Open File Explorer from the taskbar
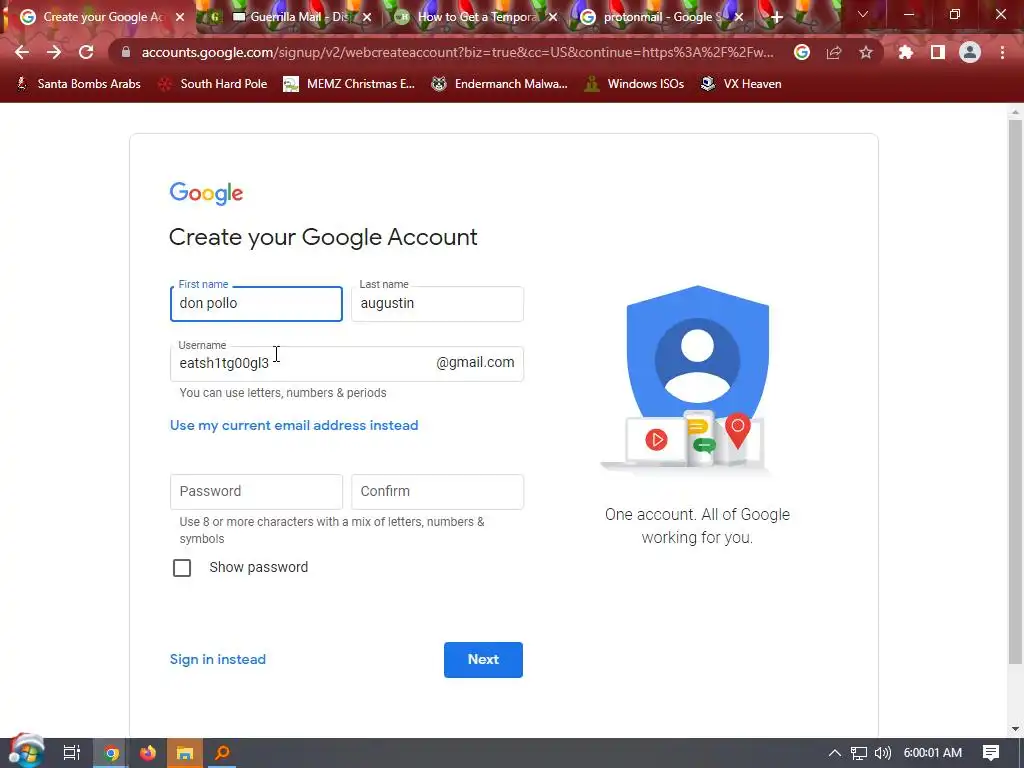1024x768 pixels. pos(185,753)
